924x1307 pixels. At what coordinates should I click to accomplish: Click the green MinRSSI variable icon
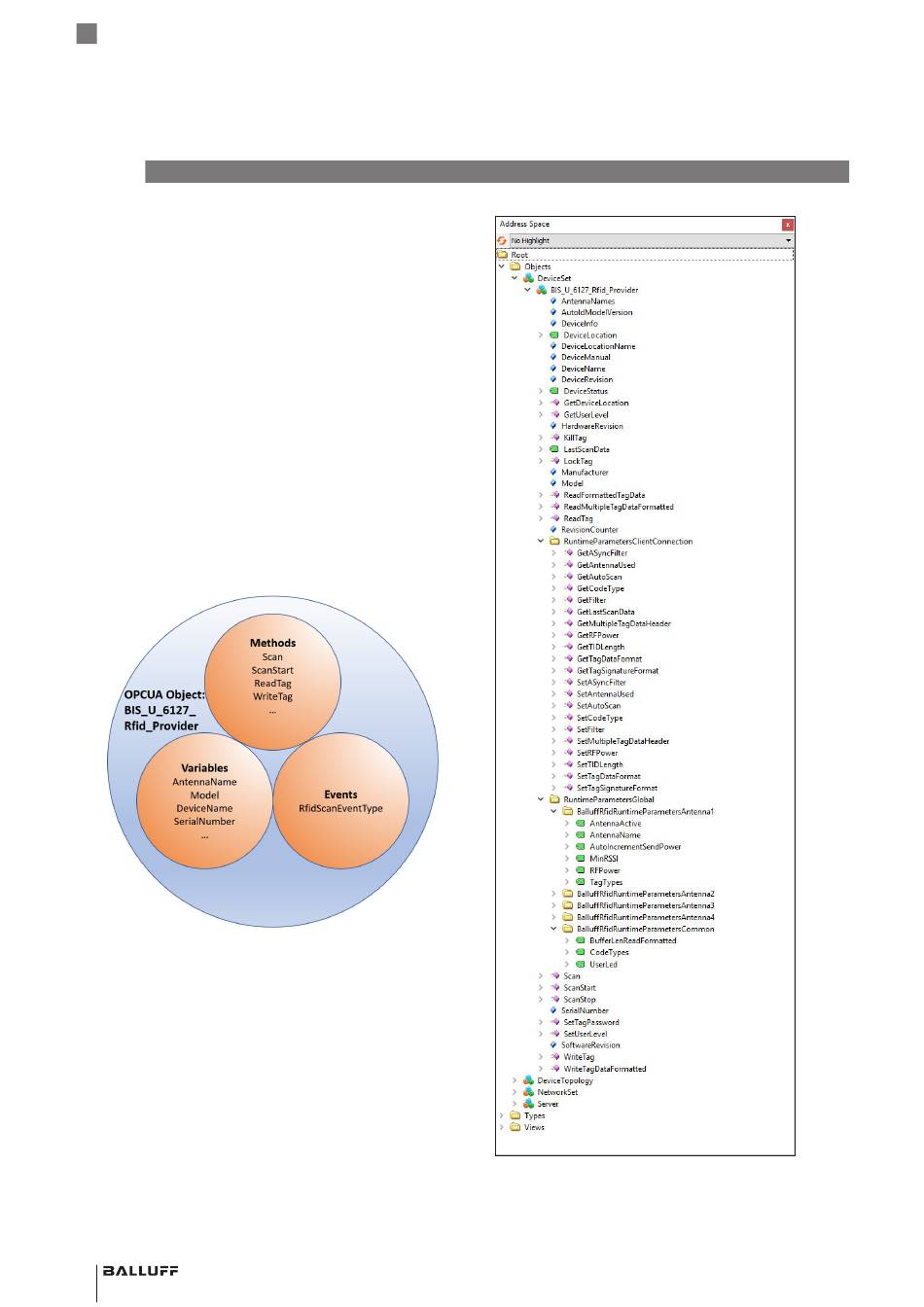tap(581, 859)
